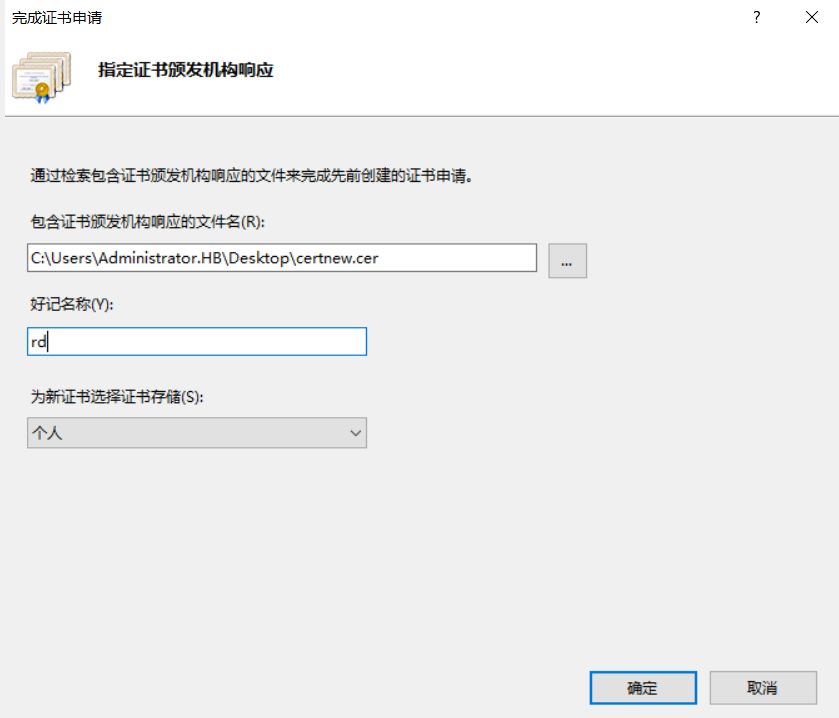Click the description text starting with 通过检索
Viewport: 839px width, 718px height.
(x=251, y=175)
